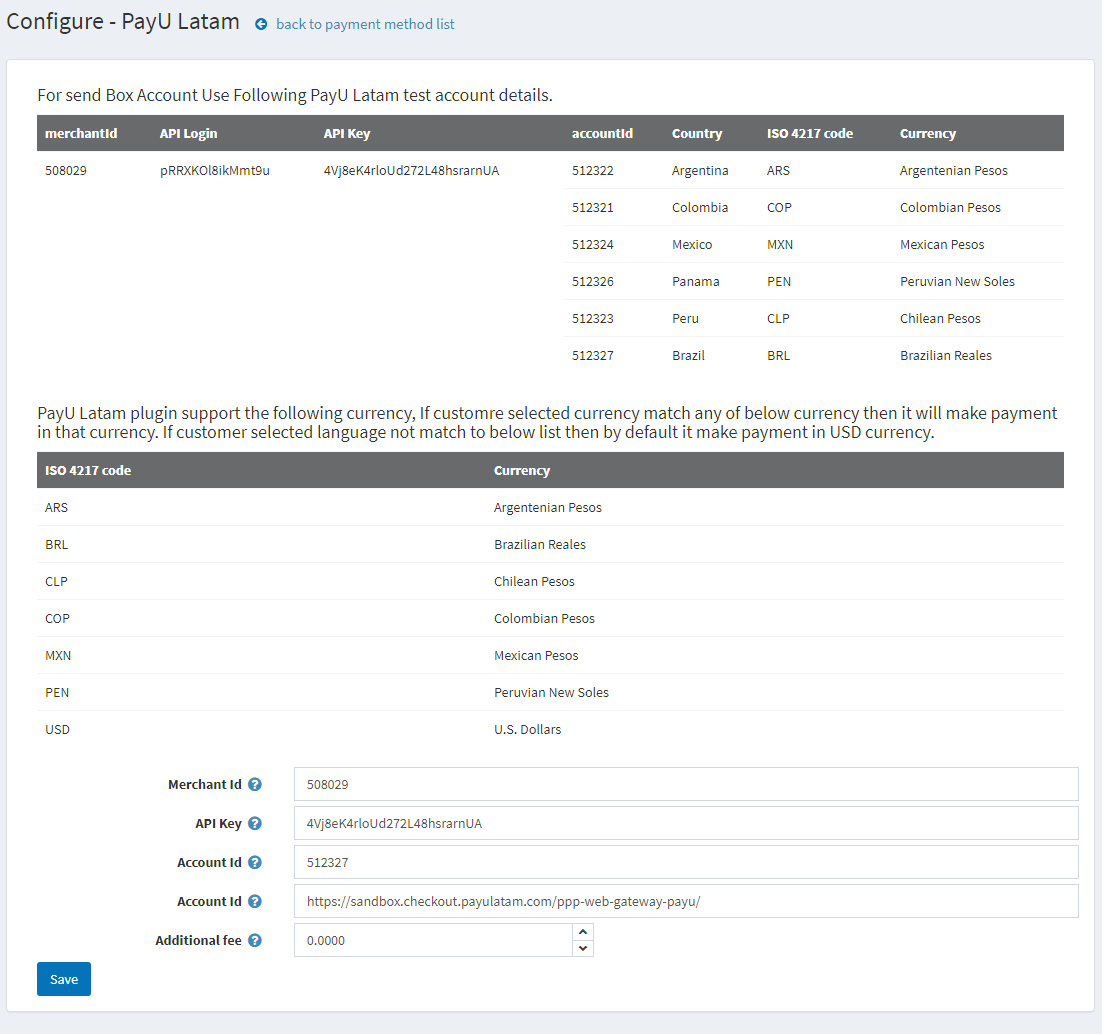Click Brazilian Reales in lower currency table
This screenshot has width=1102, height=1034.
540,545
